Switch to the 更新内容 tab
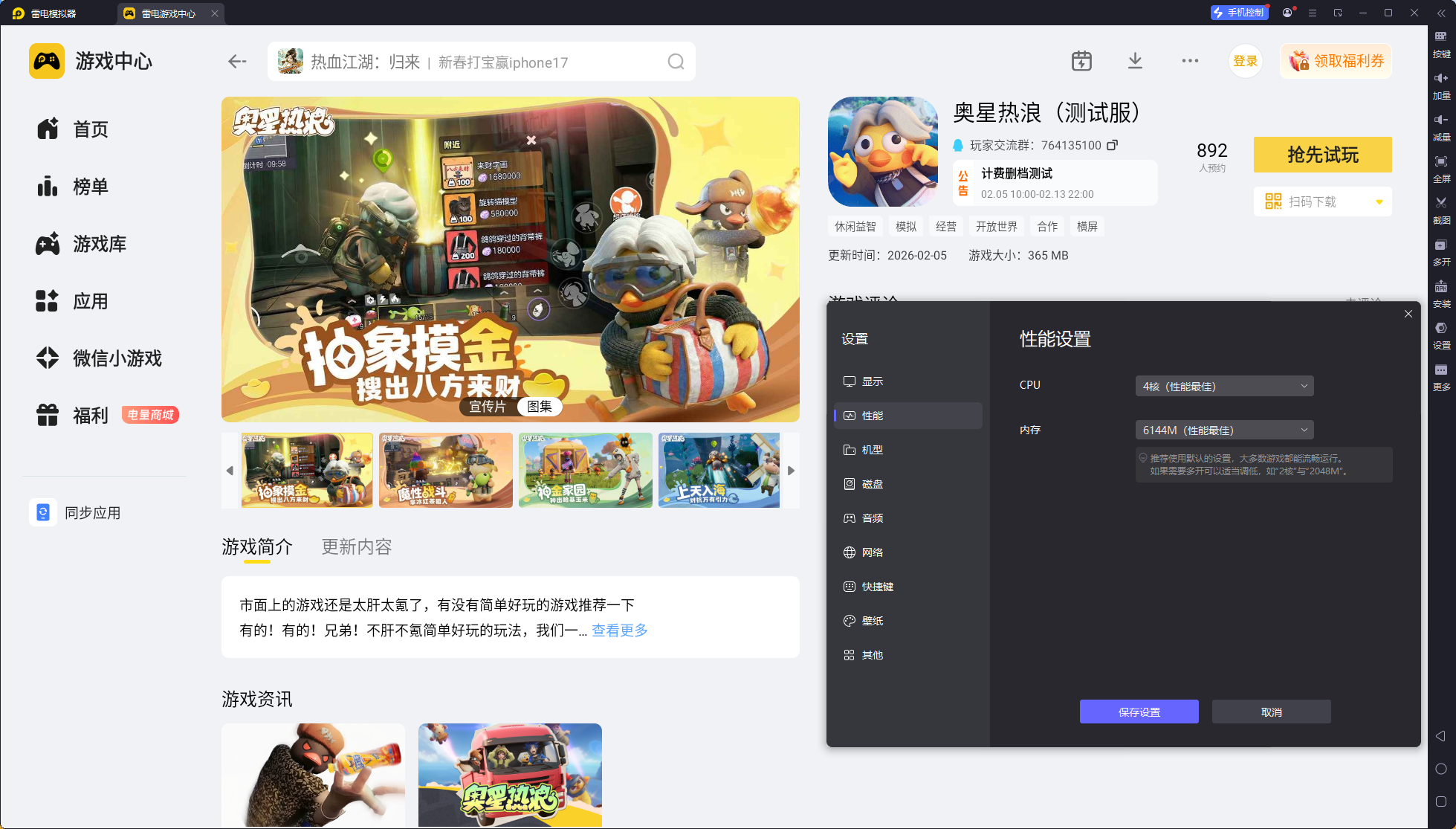The width and height of the screenshot is (1456, 829). click(x=356, y=547)
